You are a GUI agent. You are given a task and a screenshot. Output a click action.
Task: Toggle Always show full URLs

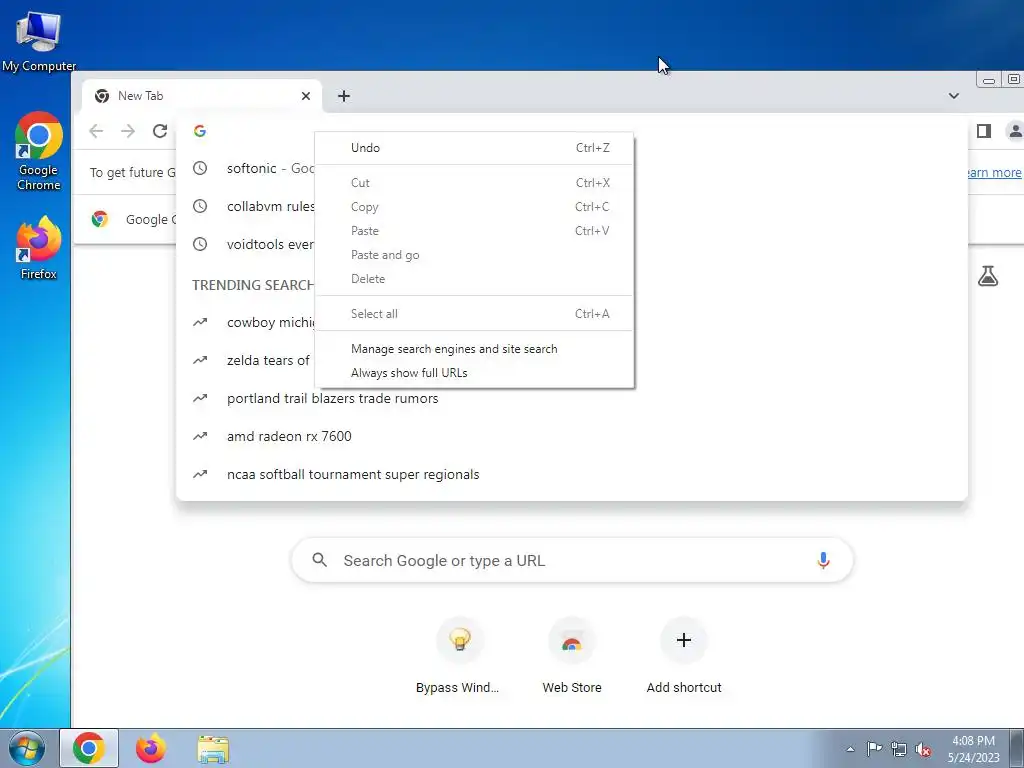click(x=474, y=373)
